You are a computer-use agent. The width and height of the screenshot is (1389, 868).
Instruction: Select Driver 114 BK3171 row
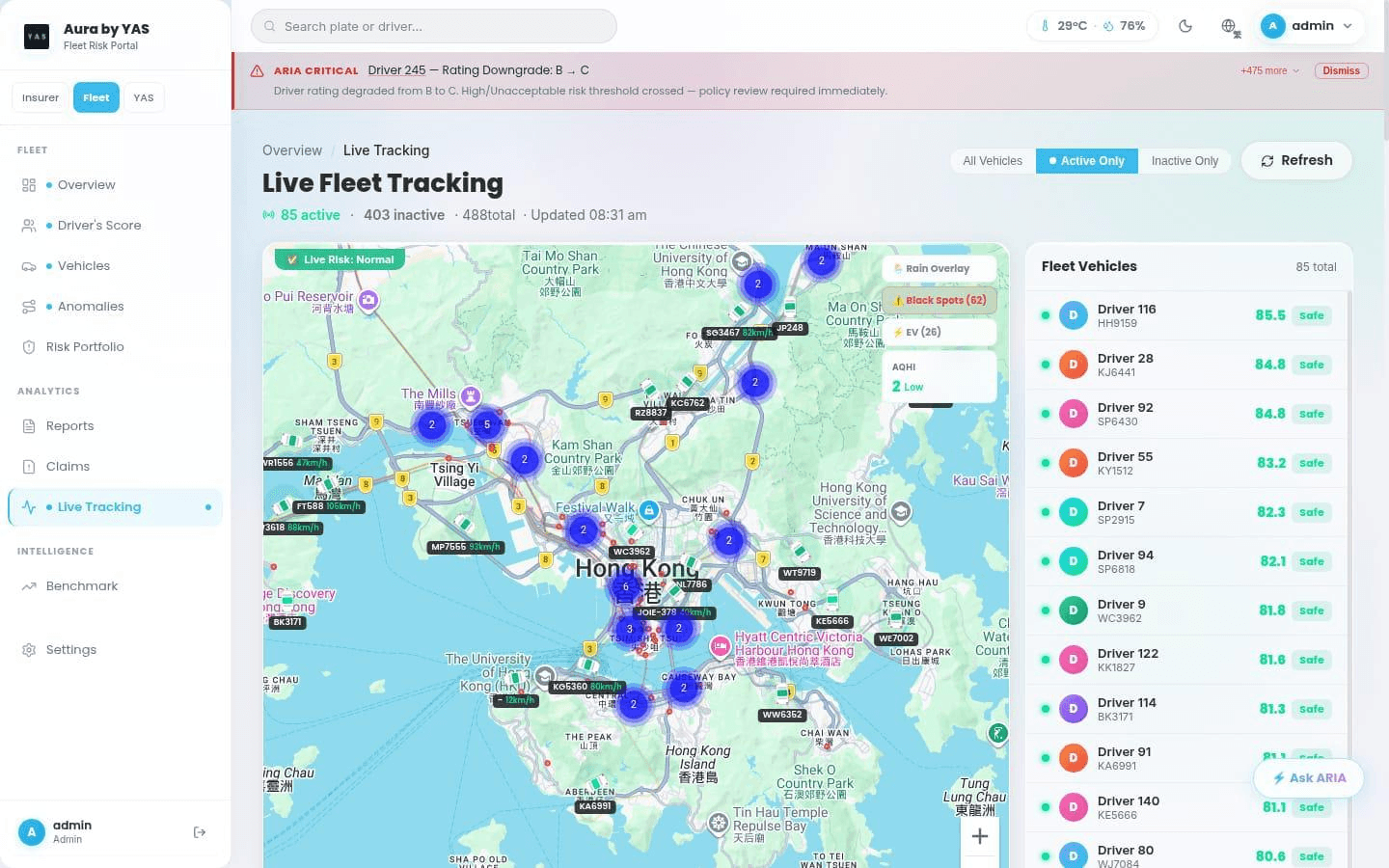point(1188,709)
